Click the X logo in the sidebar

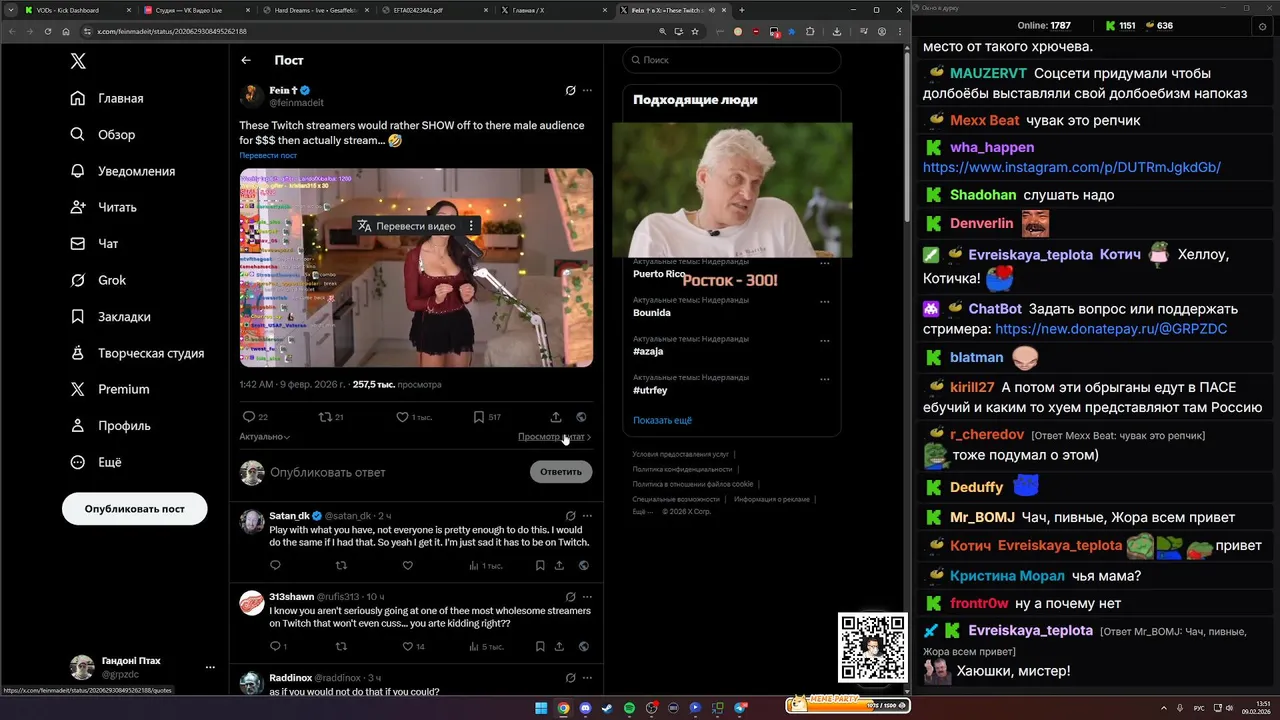(x=78, y=61)
